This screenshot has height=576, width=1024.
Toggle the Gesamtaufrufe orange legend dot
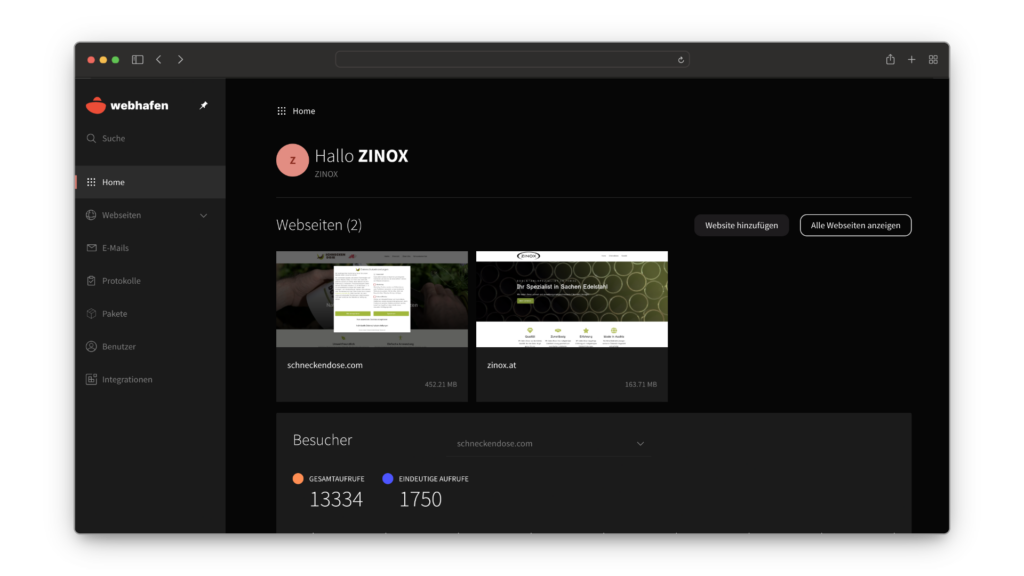(x=298, y=479)
